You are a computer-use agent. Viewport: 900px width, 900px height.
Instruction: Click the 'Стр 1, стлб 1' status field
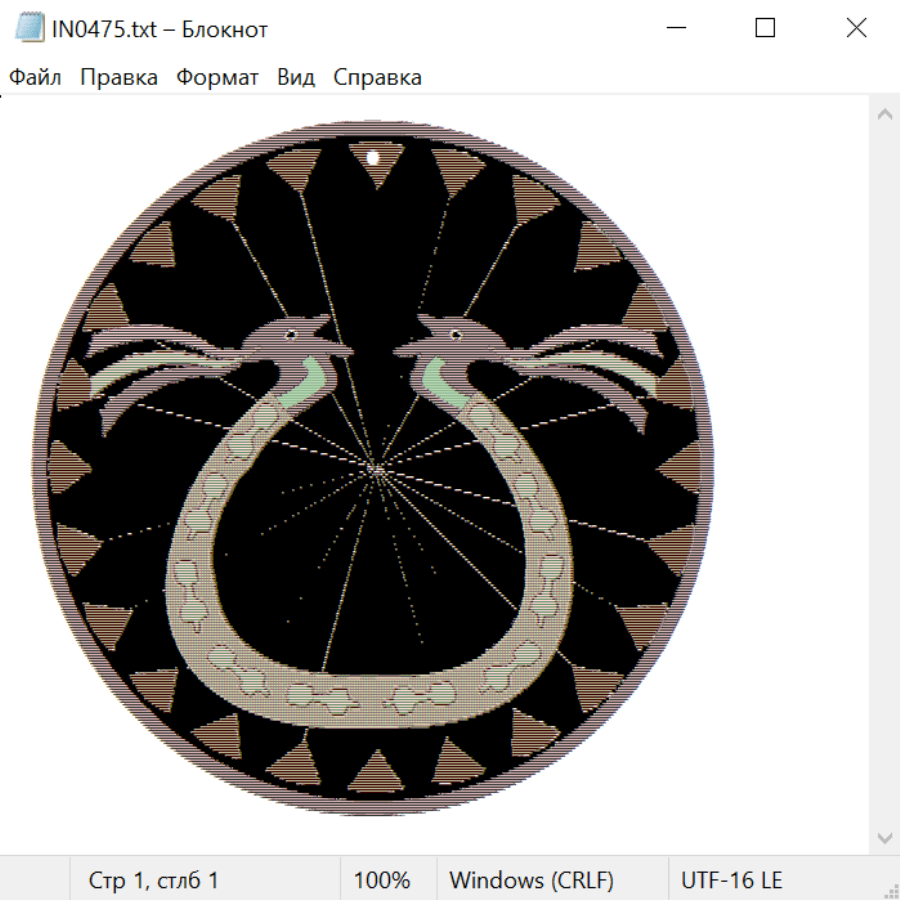tap(154, 881)
